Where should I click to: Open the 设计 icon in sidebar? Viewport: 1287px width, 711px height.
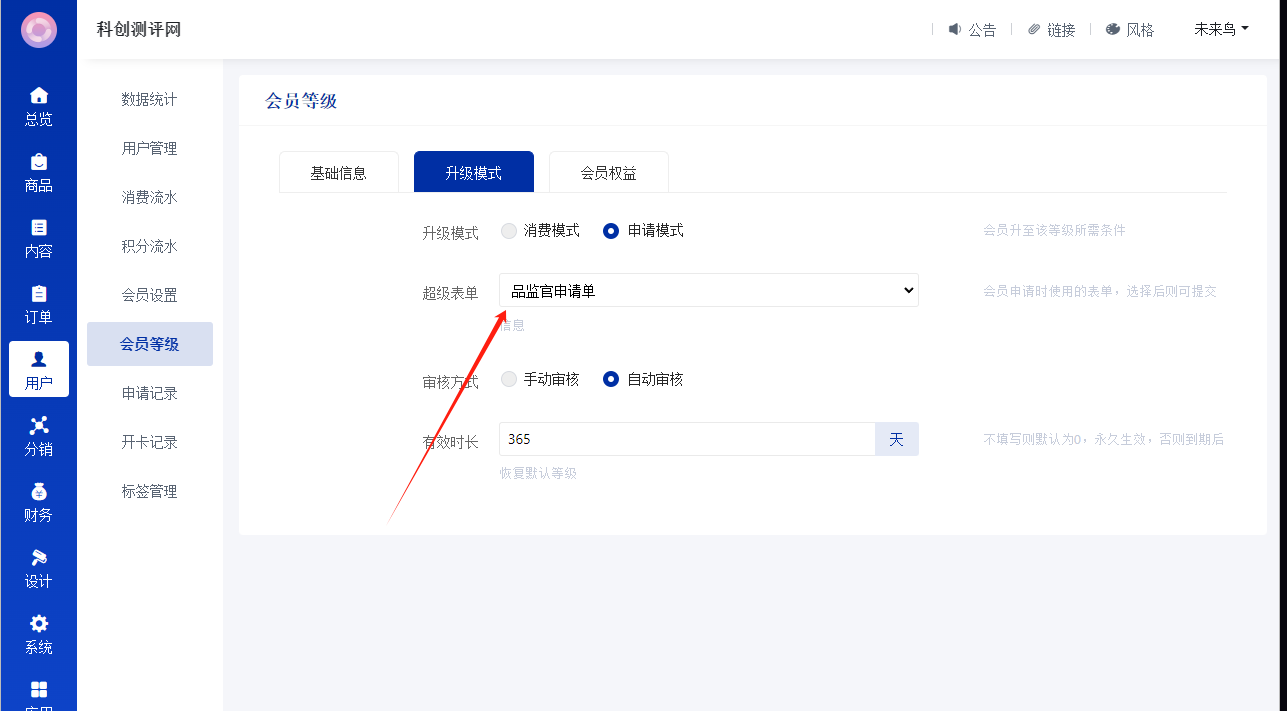point(38,558)
